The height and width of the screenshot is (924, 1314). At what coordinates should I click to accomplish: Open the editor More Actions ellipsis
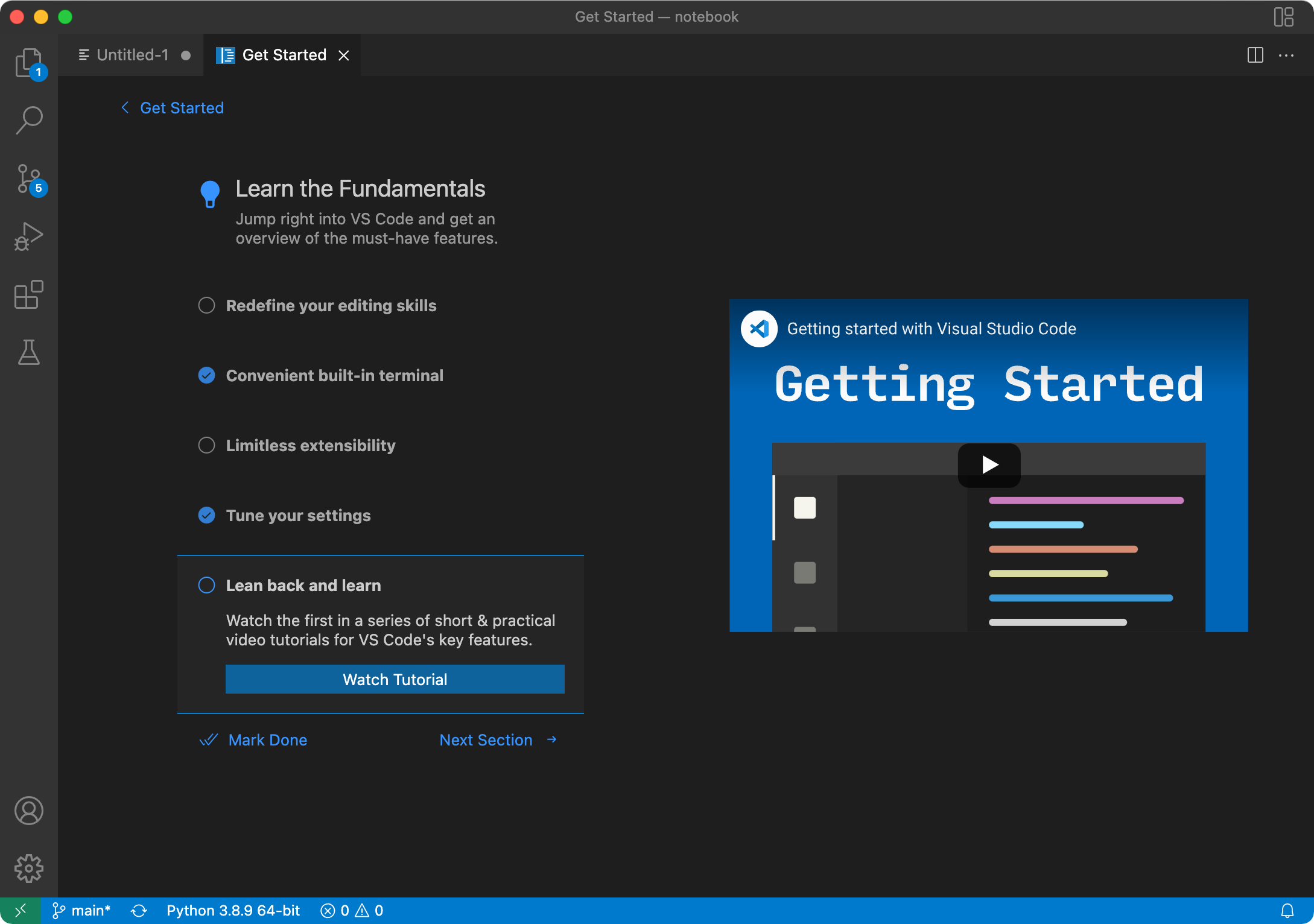1286,55
